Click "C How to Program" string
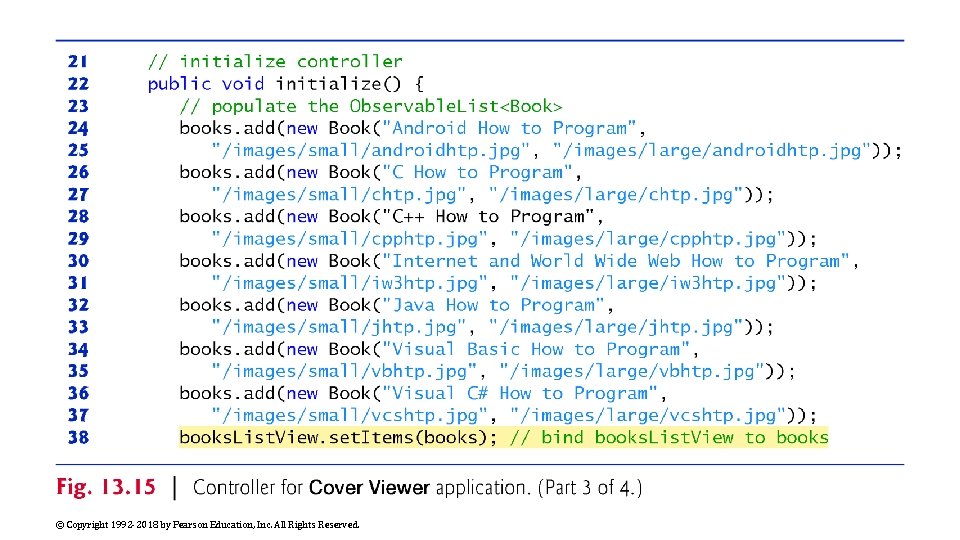Viewport: 960px width, 540px height. (477, 172)
